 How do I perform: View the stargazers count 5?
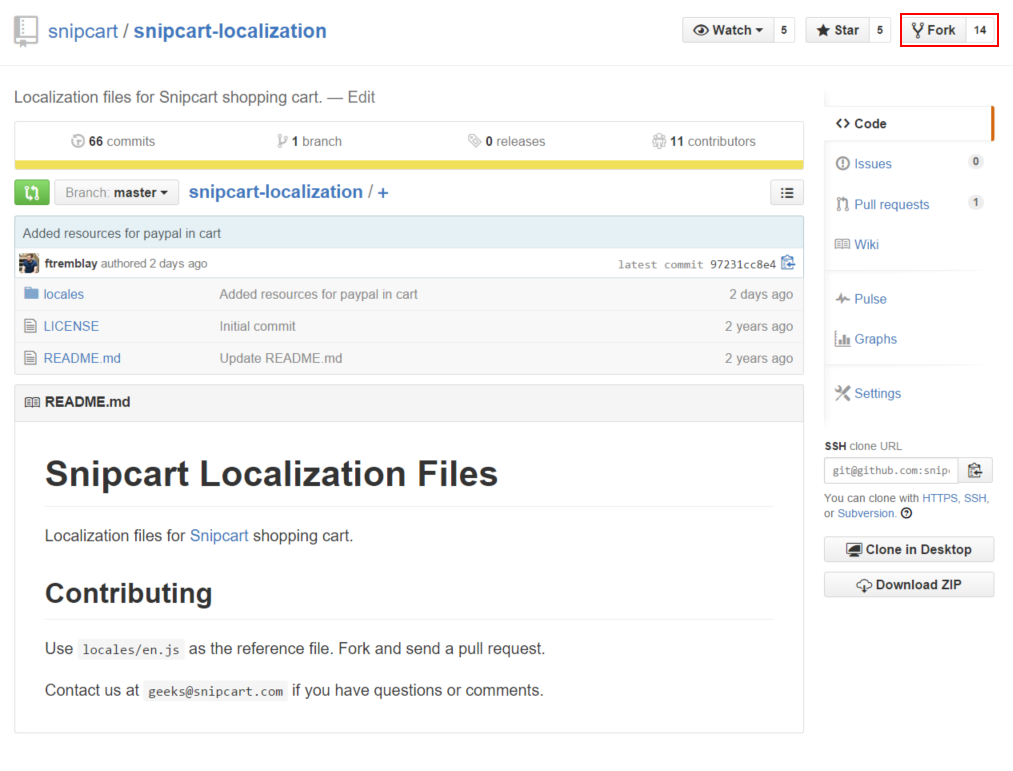point(880,30)
